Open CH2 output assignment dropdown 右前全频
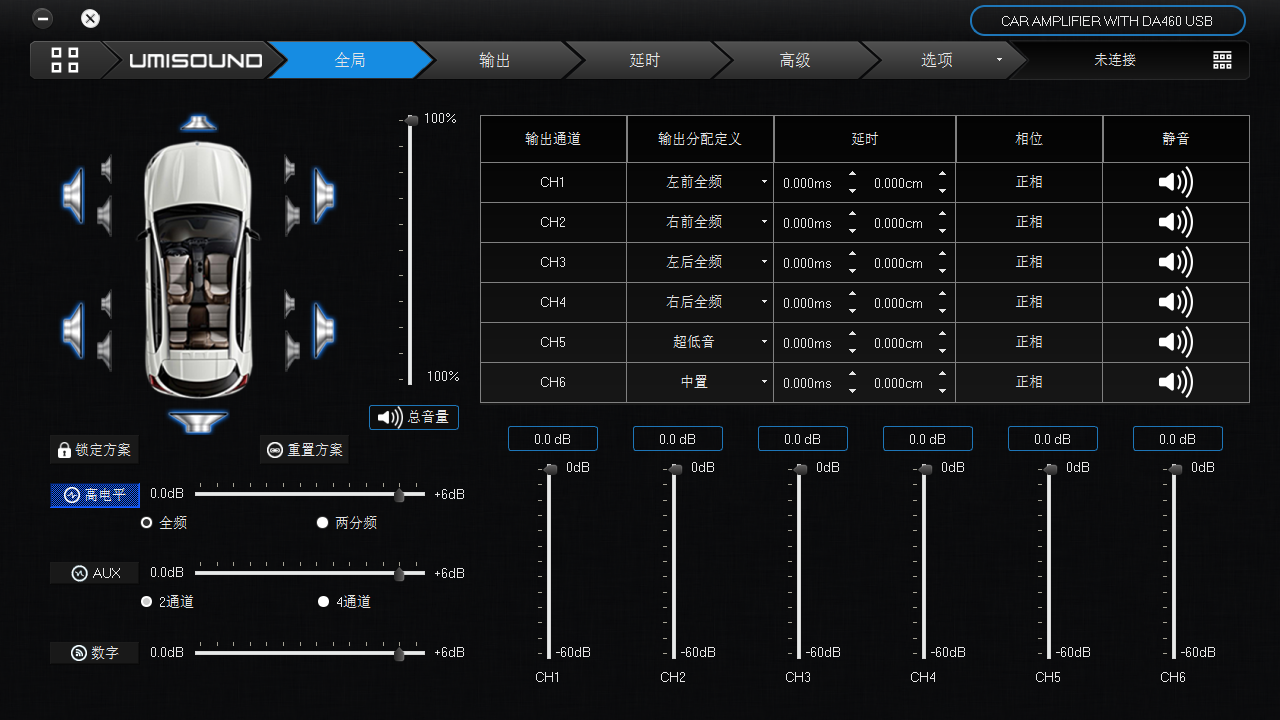Image resolution: width=1280 pixels, height=720 pixels. coord(700,222)
